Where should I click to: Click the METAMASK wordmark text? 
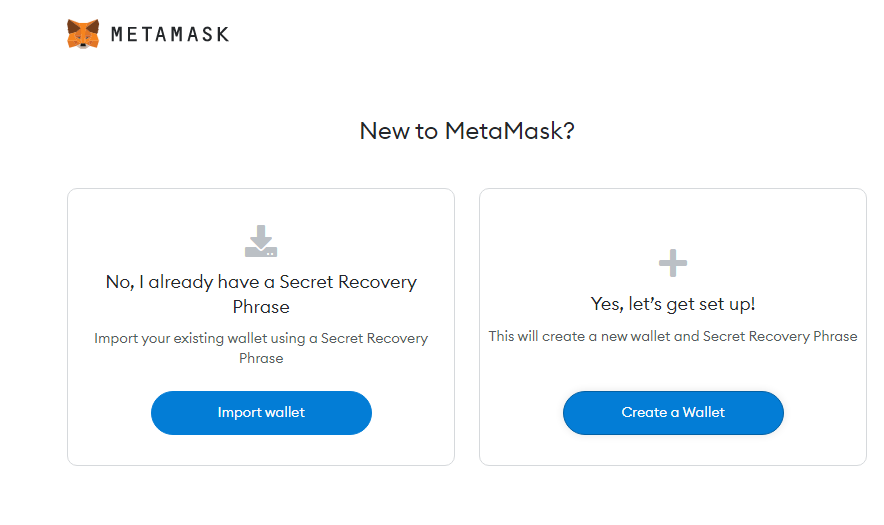point(170,34)
